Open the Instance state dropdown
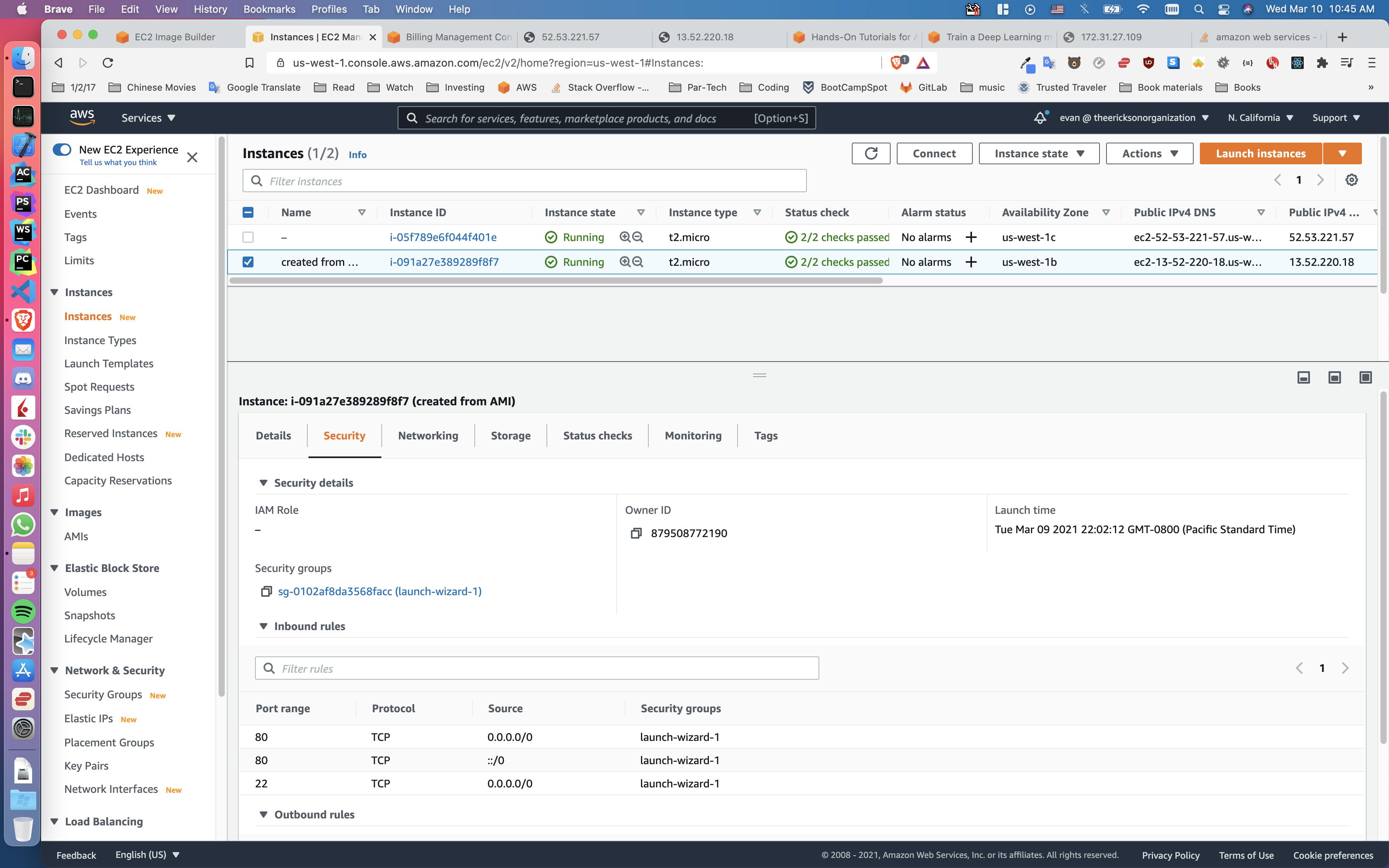 coord(1038,153)
